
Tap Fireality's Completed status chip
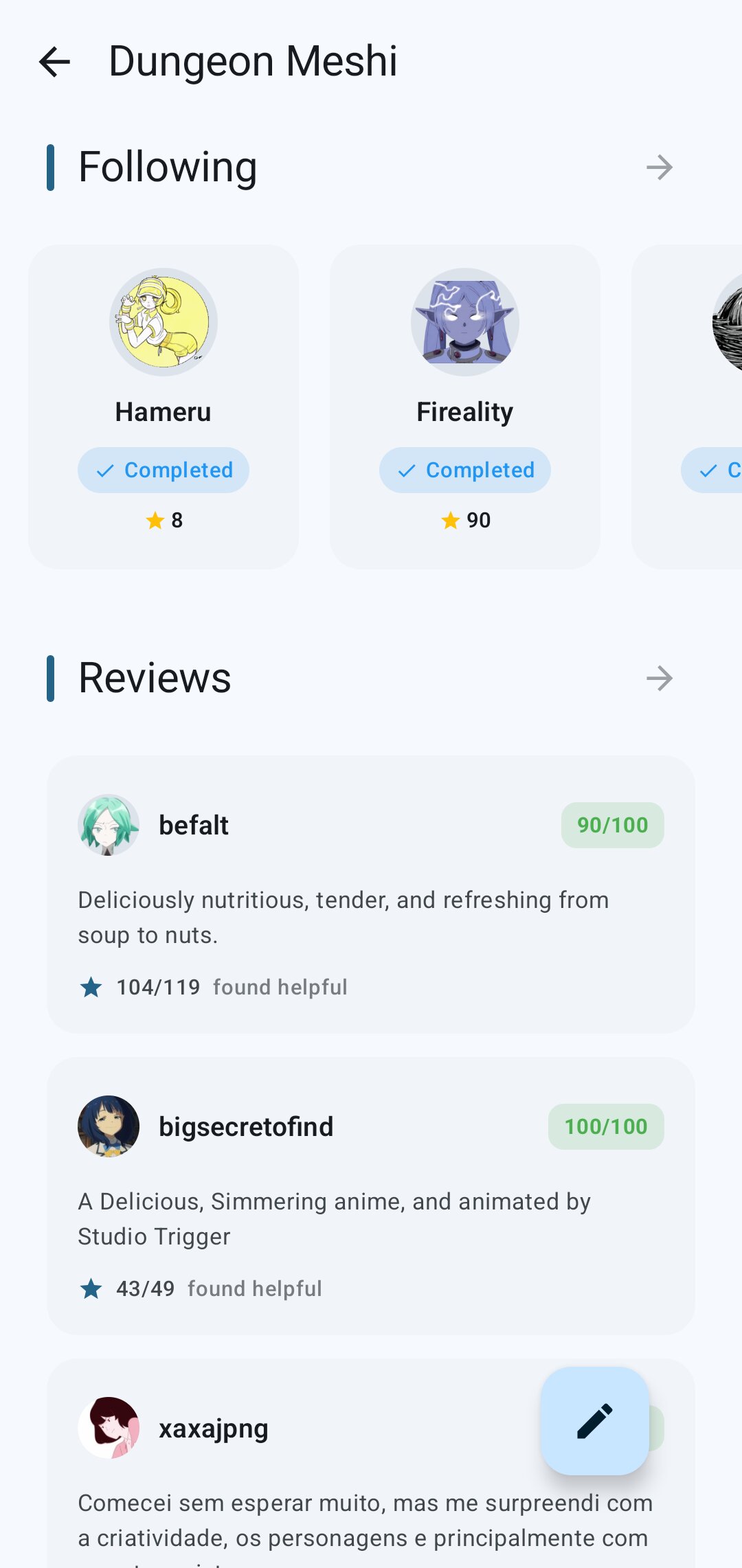[x=465, y=470]
